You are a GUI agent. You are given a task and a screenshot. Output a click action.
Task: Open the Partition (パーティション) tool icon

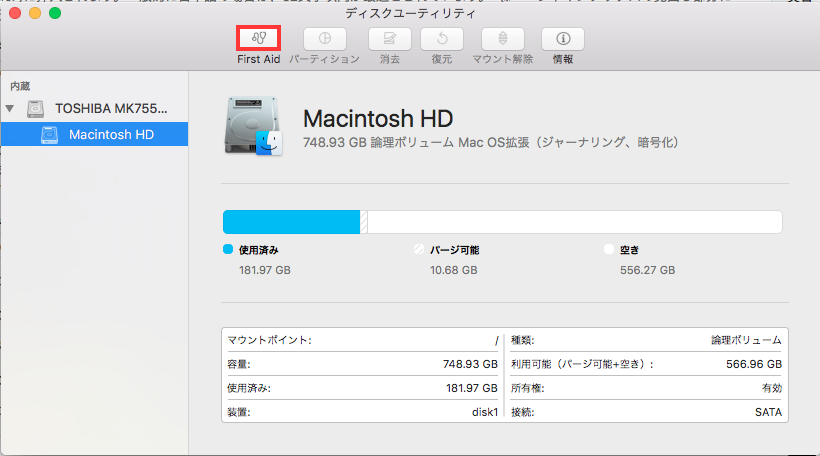tap(325, 38)
